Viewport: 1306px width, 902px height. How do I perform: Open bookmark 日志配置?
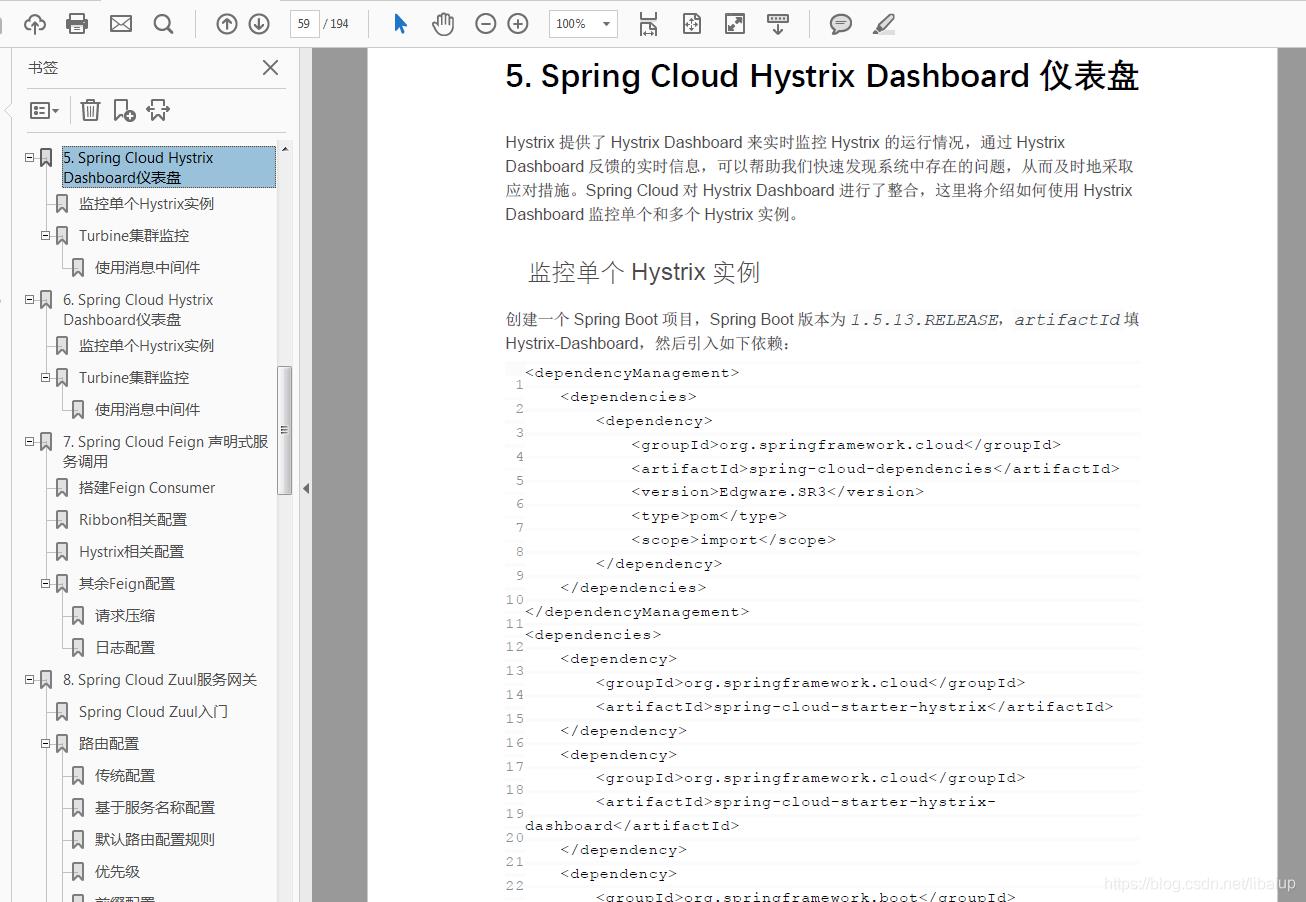(x=125, y=647)
